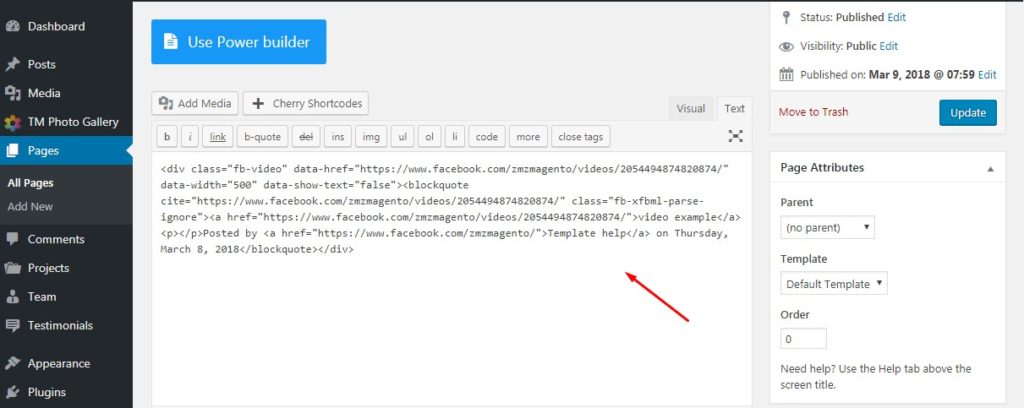Click the Status pin icon
Viewport: 1024px width, 408px height.
point(786,18)
